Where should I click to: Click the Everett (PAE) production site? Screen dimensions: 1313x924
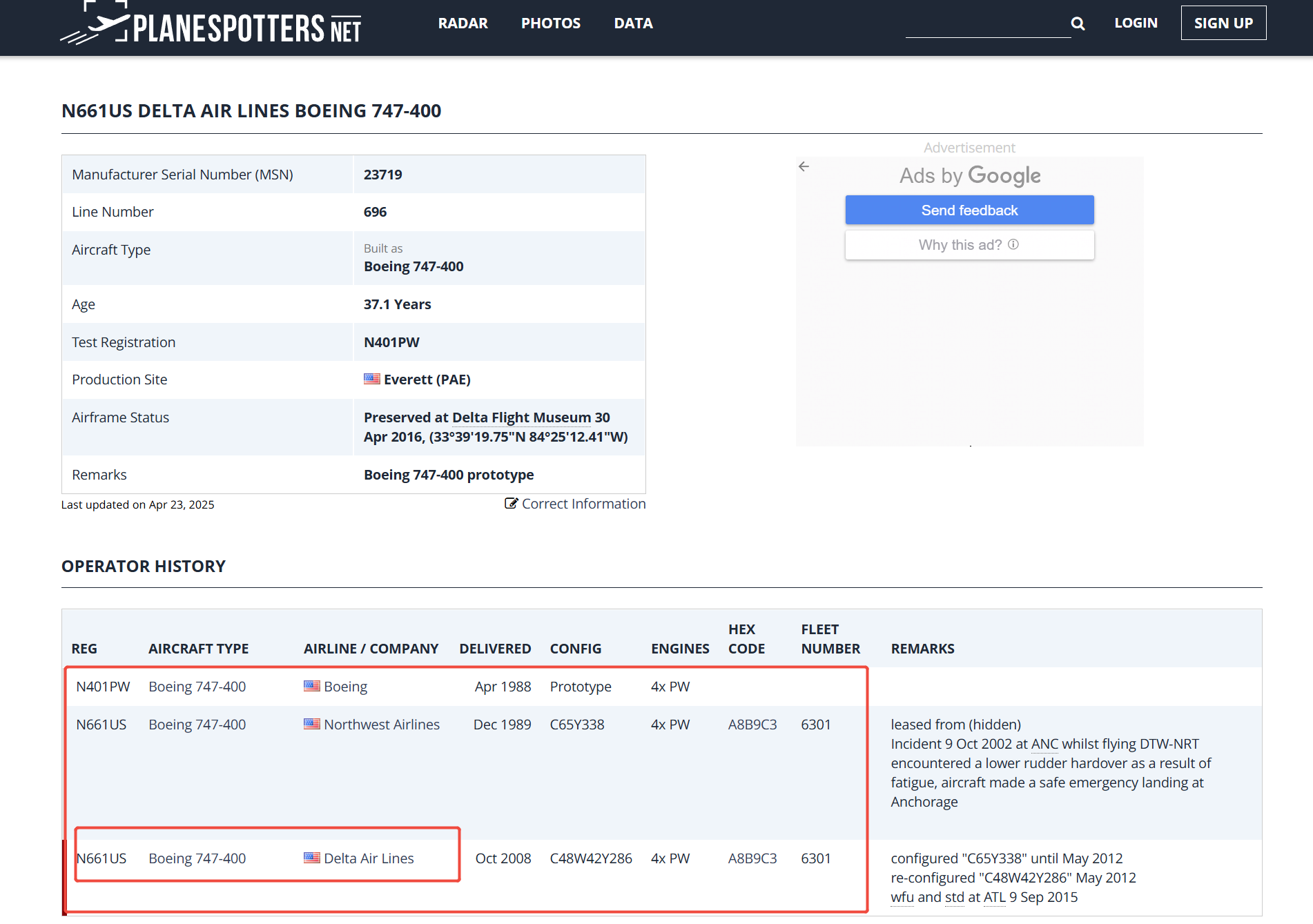[x=427, y=380]
